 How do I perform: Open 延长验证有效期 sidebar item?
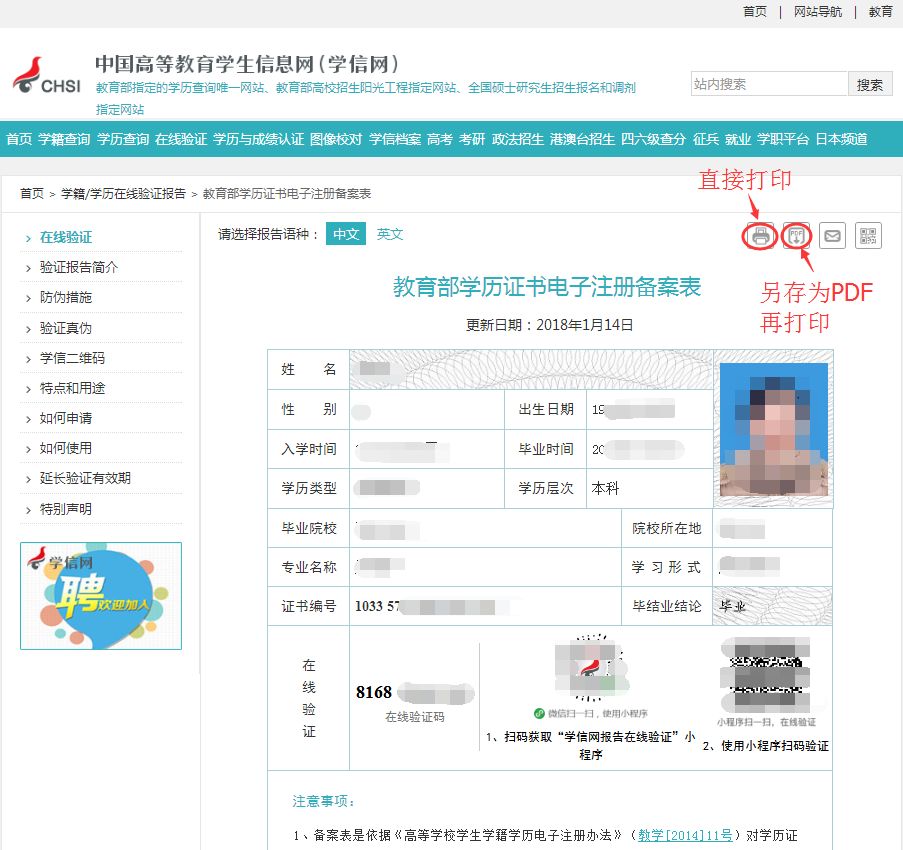[85, 478]
